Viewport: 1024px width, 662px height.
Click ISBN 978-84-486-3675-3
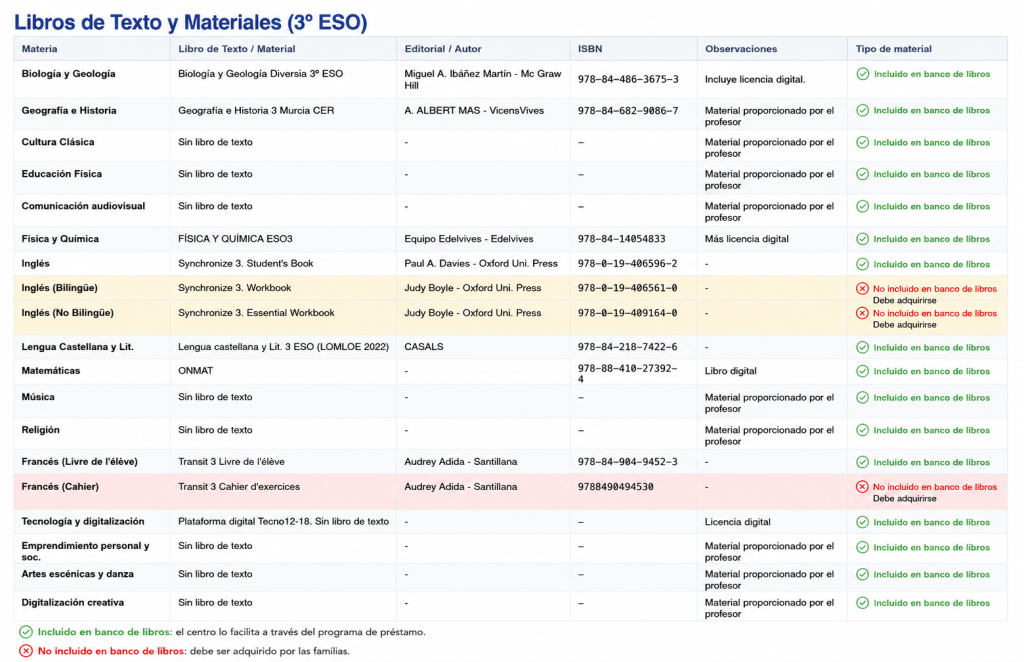coord(628,80)
